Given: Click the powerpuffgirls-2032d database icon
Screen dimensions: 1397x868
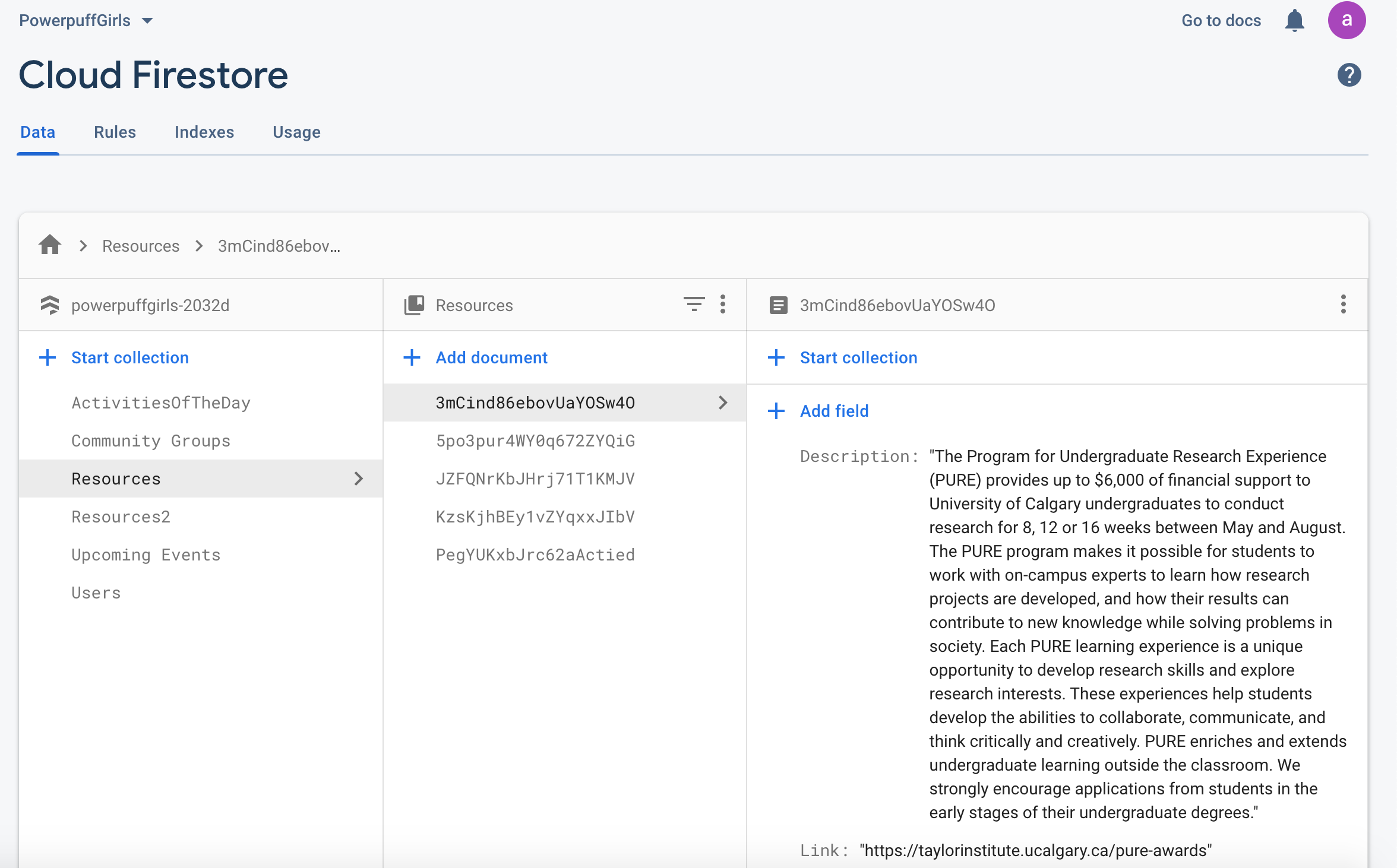Looking at the screenshot, I should 50,305.
